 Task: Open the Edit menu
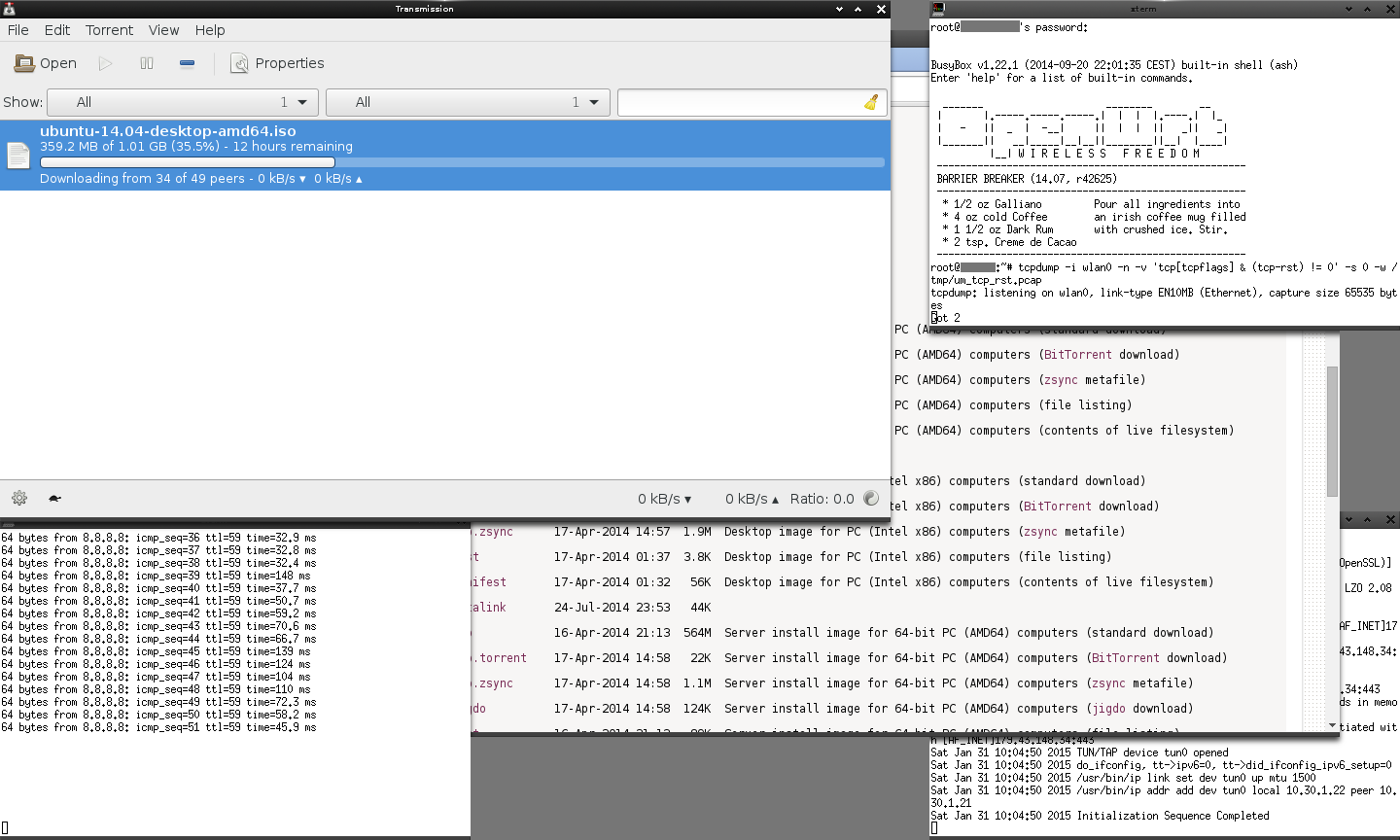(x=57, y=30)
